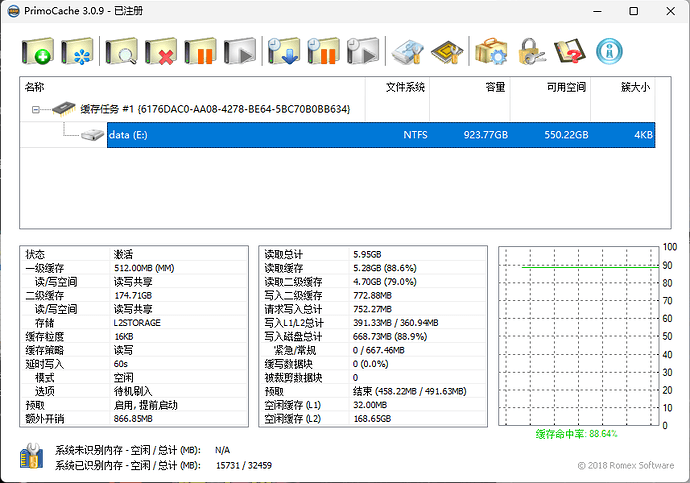This screenshot has width=690, height=483.
Task: Open invisible memory management (chip and wrench icon)
Action: pyautogui.click(x=447, y=52)
